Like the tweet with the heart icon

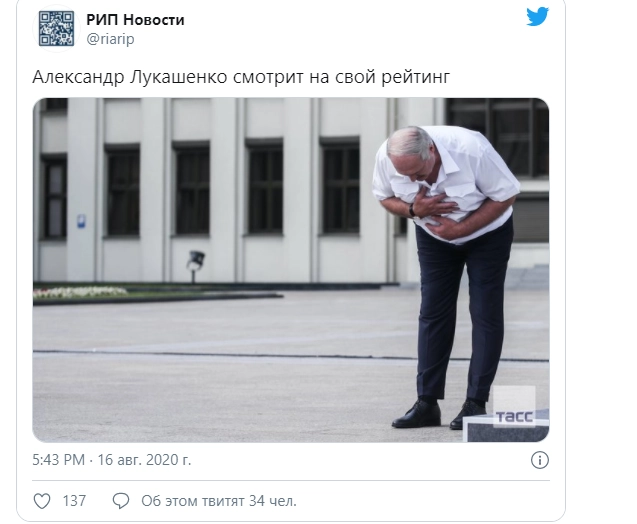pos(42,501)
